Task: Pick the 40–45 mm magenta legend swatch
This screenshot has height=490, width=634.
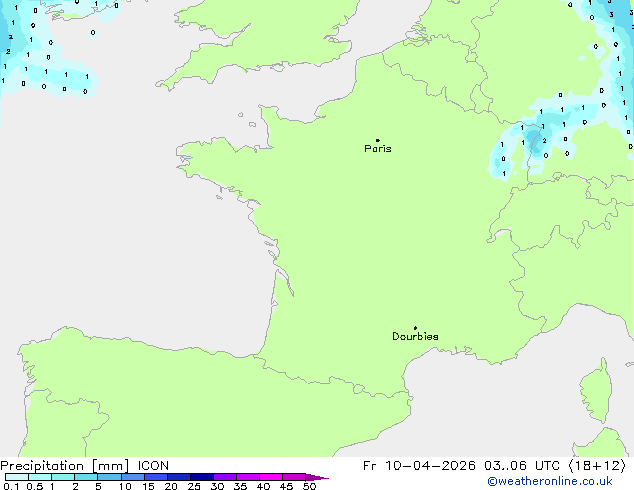Action: coord(271,477)
